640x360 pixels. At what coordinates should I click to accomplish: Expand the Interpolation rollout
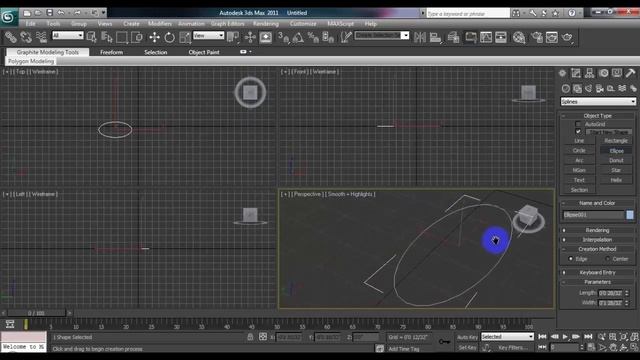tap(598, 240)
